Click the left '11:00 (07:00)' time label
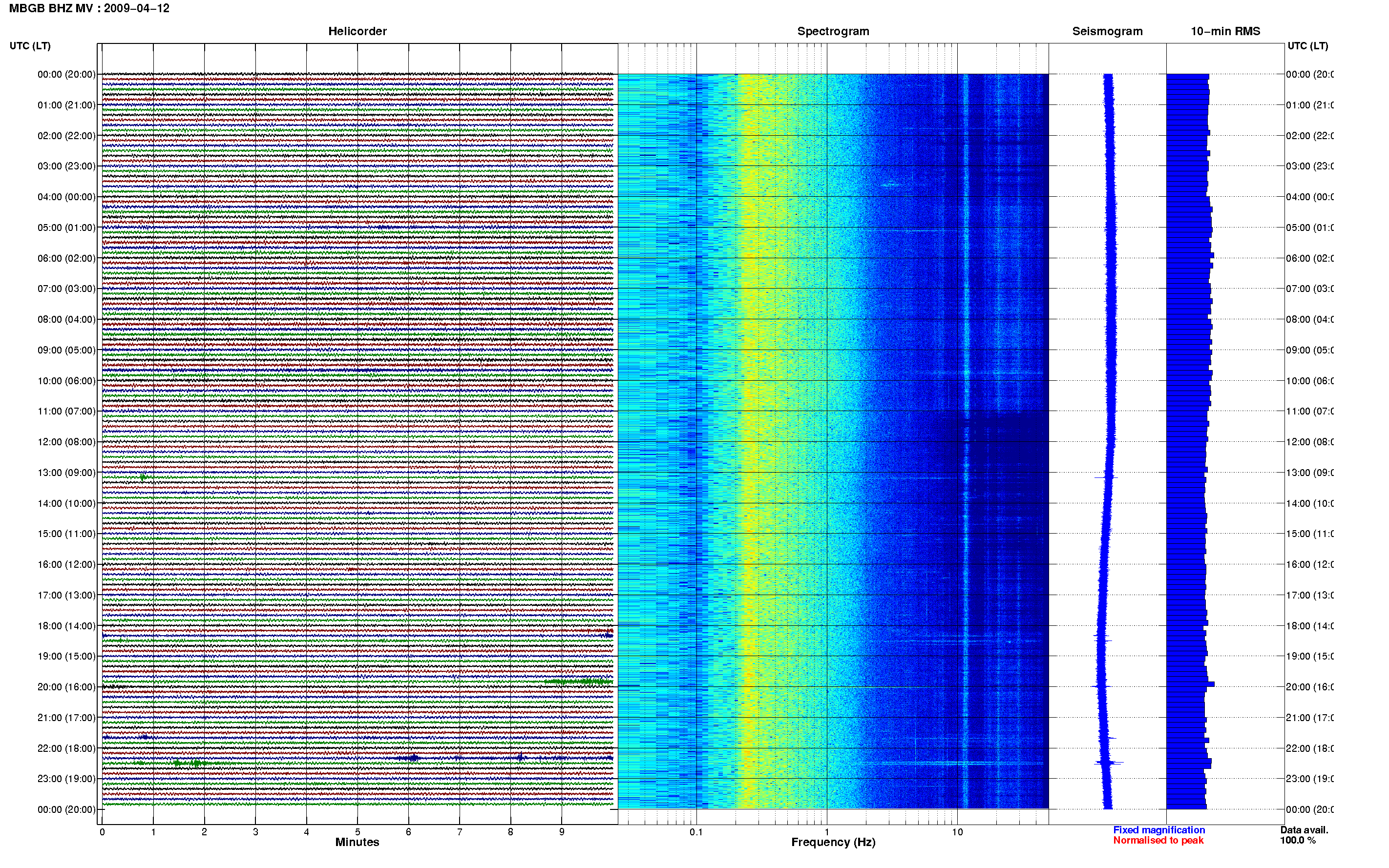The image size is (1389, 868). (x=66, y=411)
